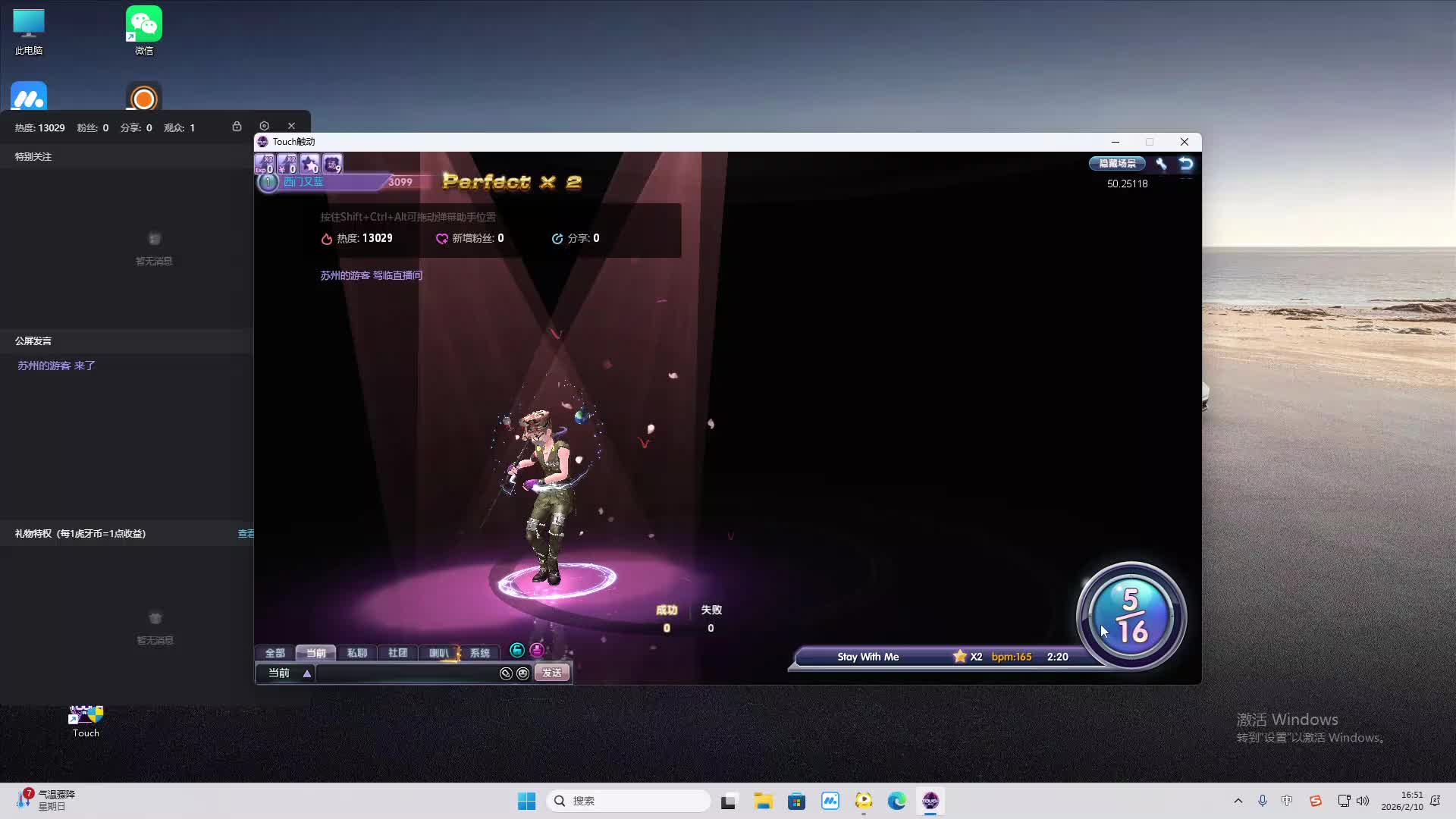Click the 公屏发言 section header
This screenshot has width=1456, height=819.
pos(33,341)
